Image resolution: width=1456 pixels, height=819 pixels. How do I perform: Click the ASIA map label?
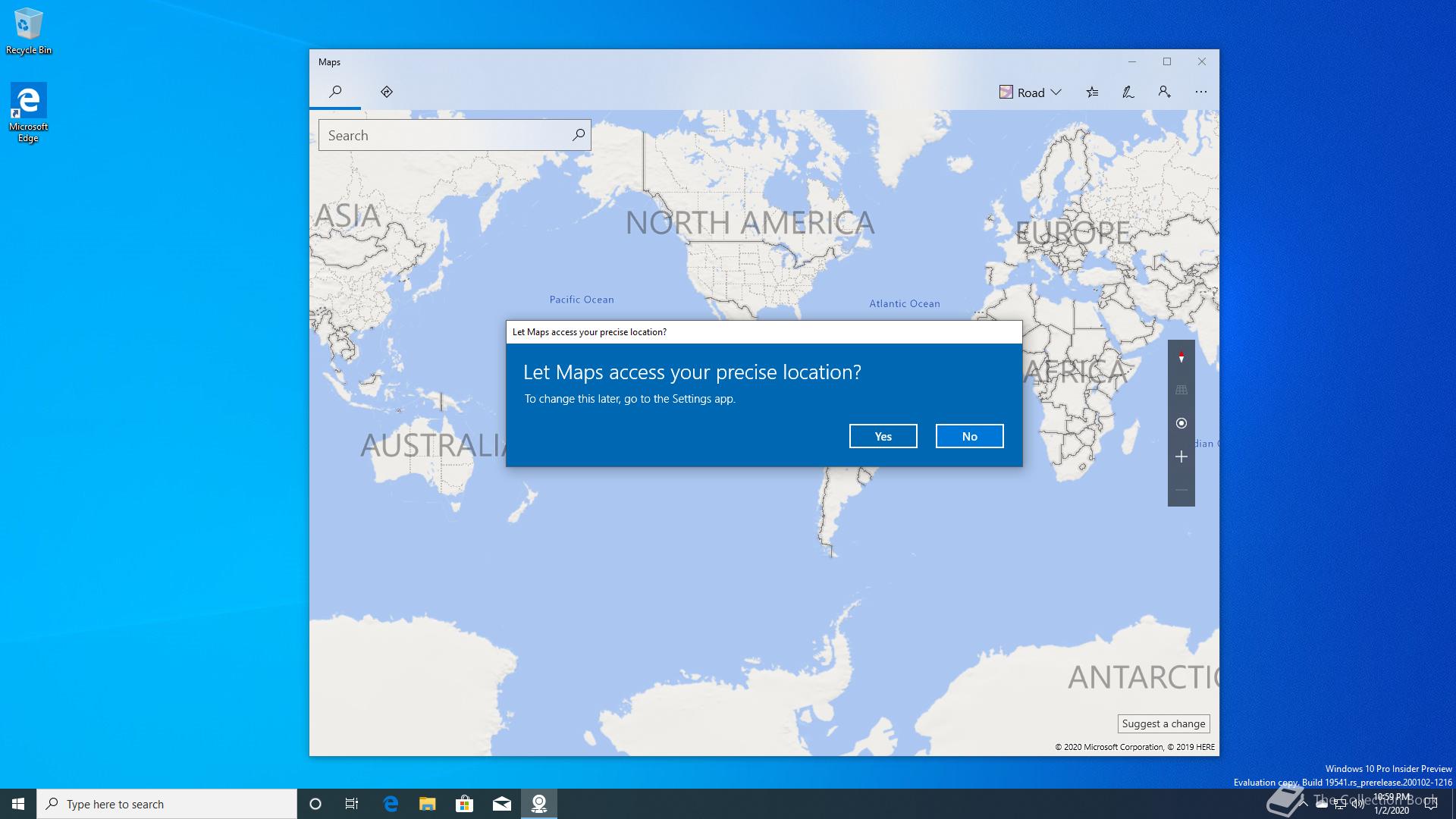[x=348, y=215]
